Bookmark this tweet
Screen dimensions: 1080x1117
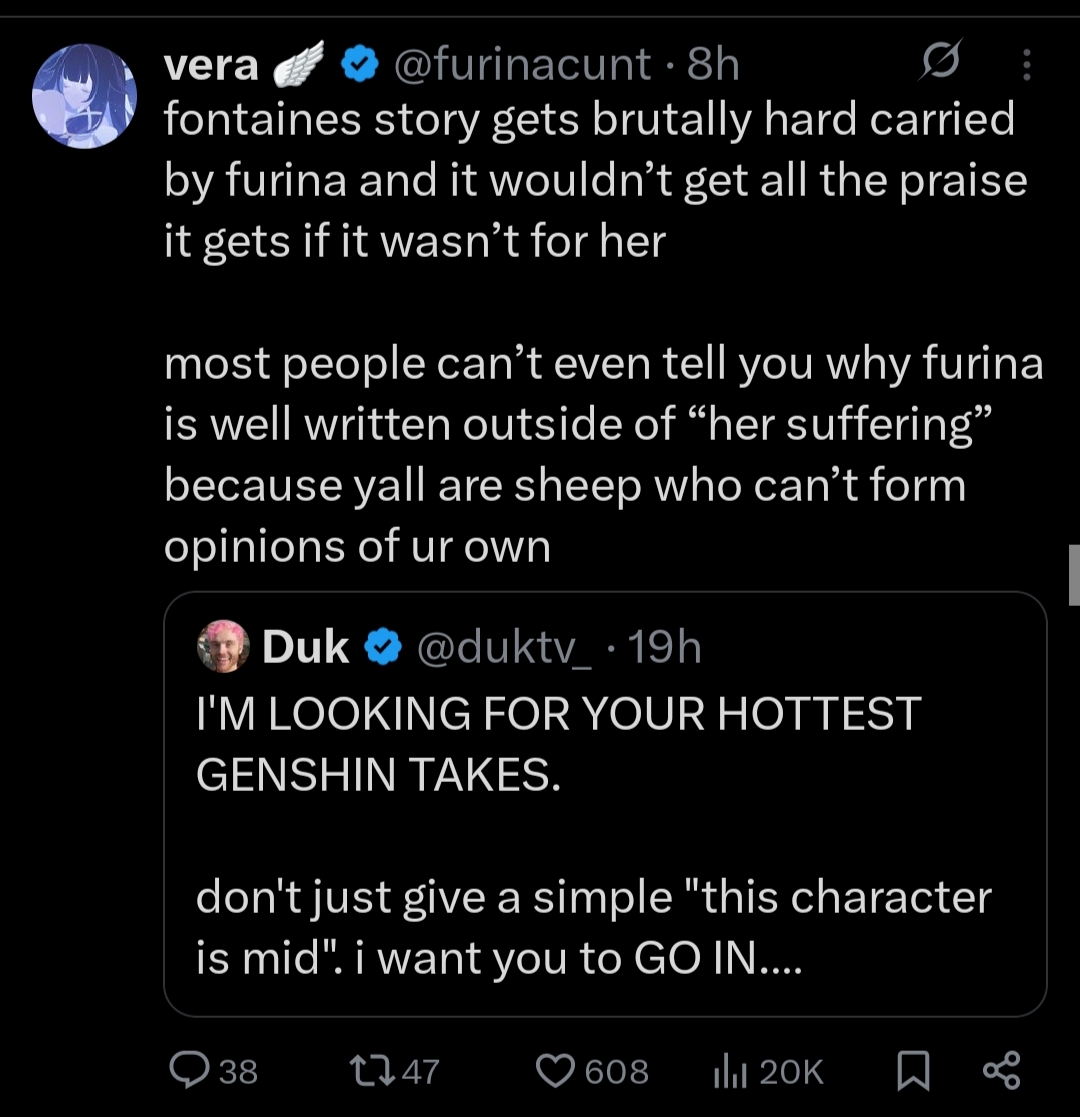[x=913, y=1071]
